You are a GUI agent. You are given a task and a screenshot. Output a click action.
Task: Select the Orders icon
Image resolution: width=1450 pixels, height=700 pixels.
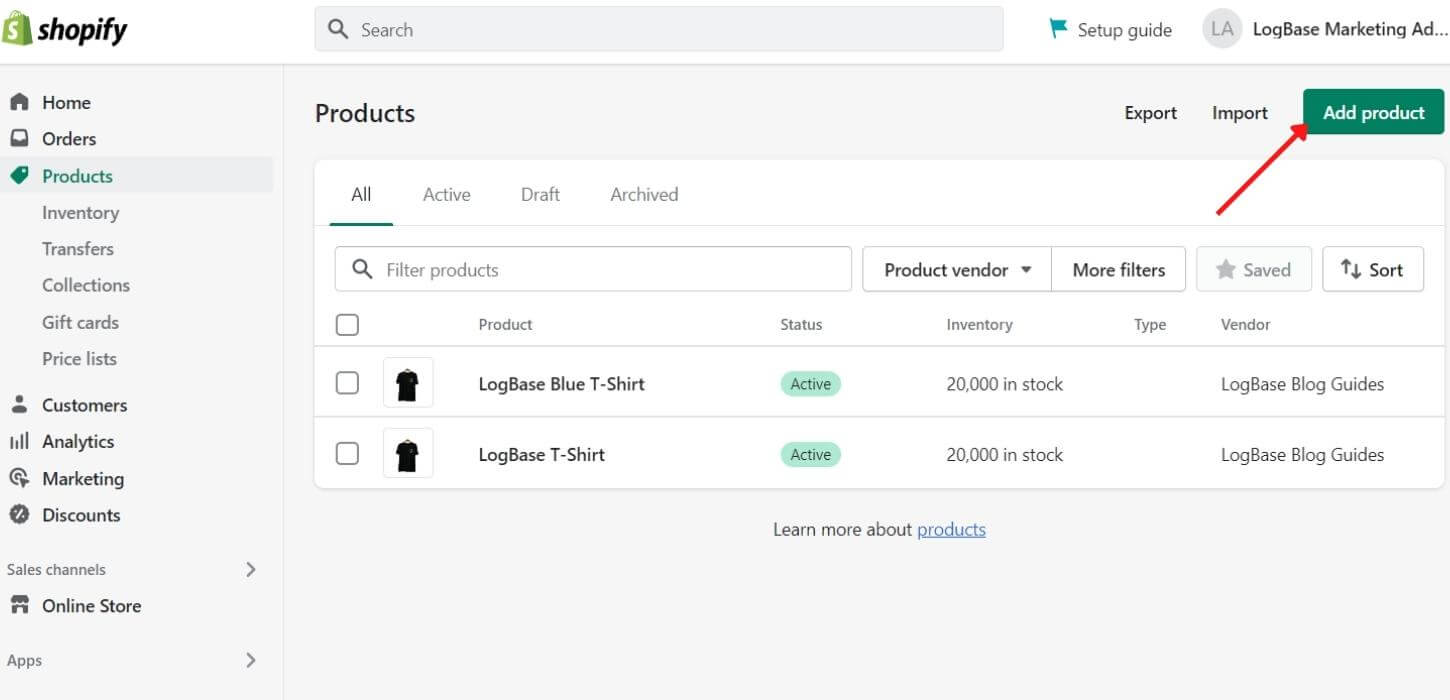(20, 138)
